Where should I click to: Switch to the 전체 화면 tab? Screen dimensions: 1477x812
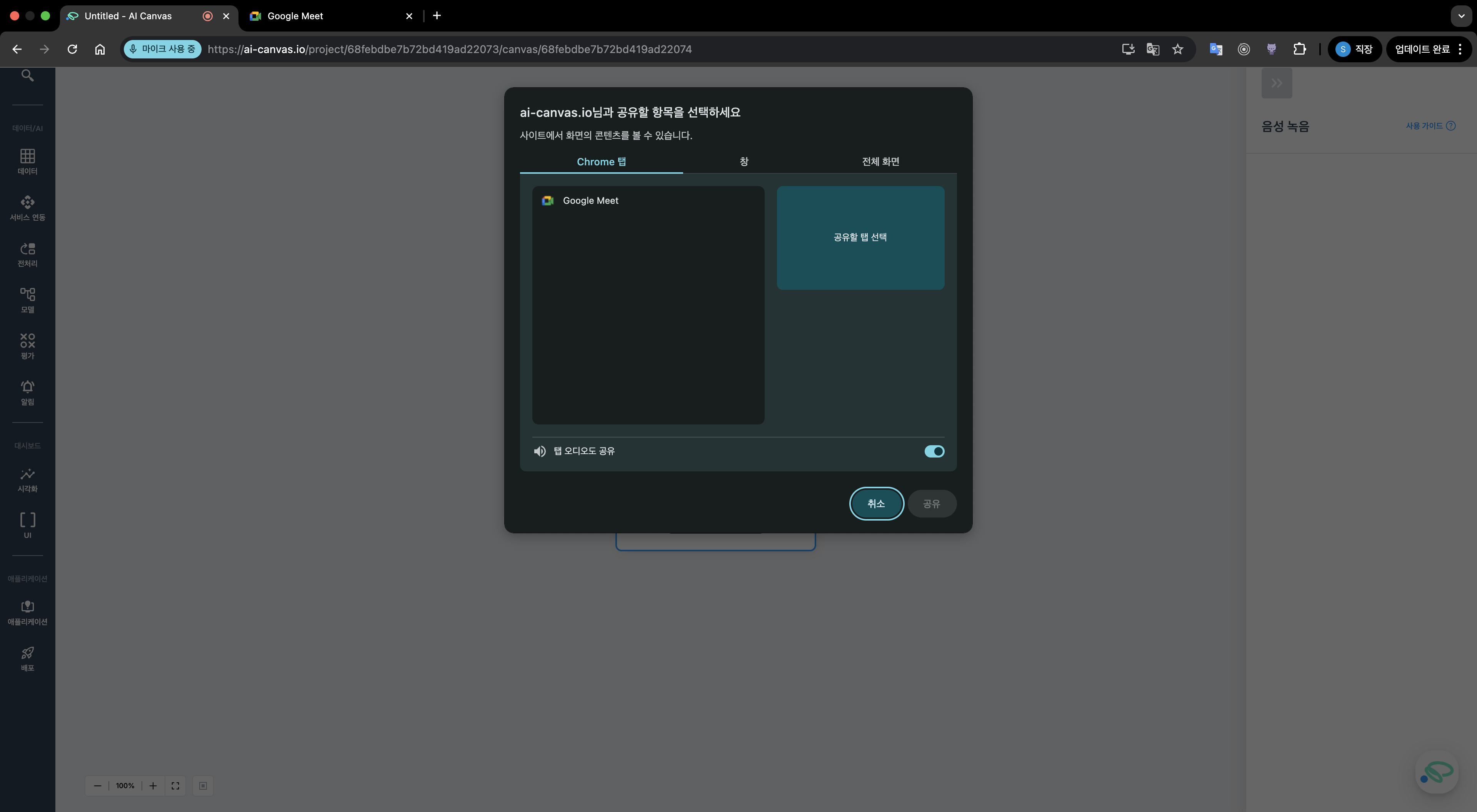pyautogui.click(x=880, y=161)
